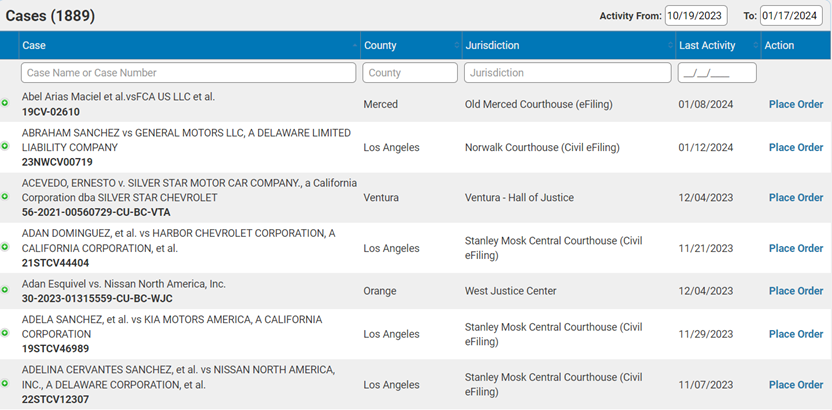
Task: Place Order for the Ventura county case
Action: [795, 198]
